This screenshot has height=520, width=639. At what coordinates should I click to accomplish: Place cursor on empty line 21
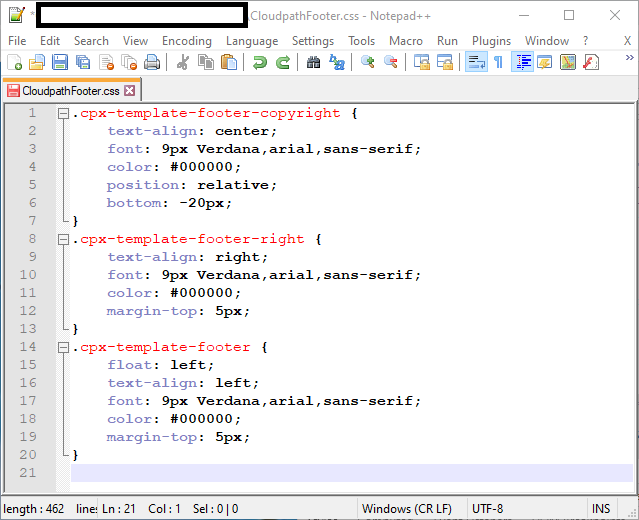tap(352, 473)
